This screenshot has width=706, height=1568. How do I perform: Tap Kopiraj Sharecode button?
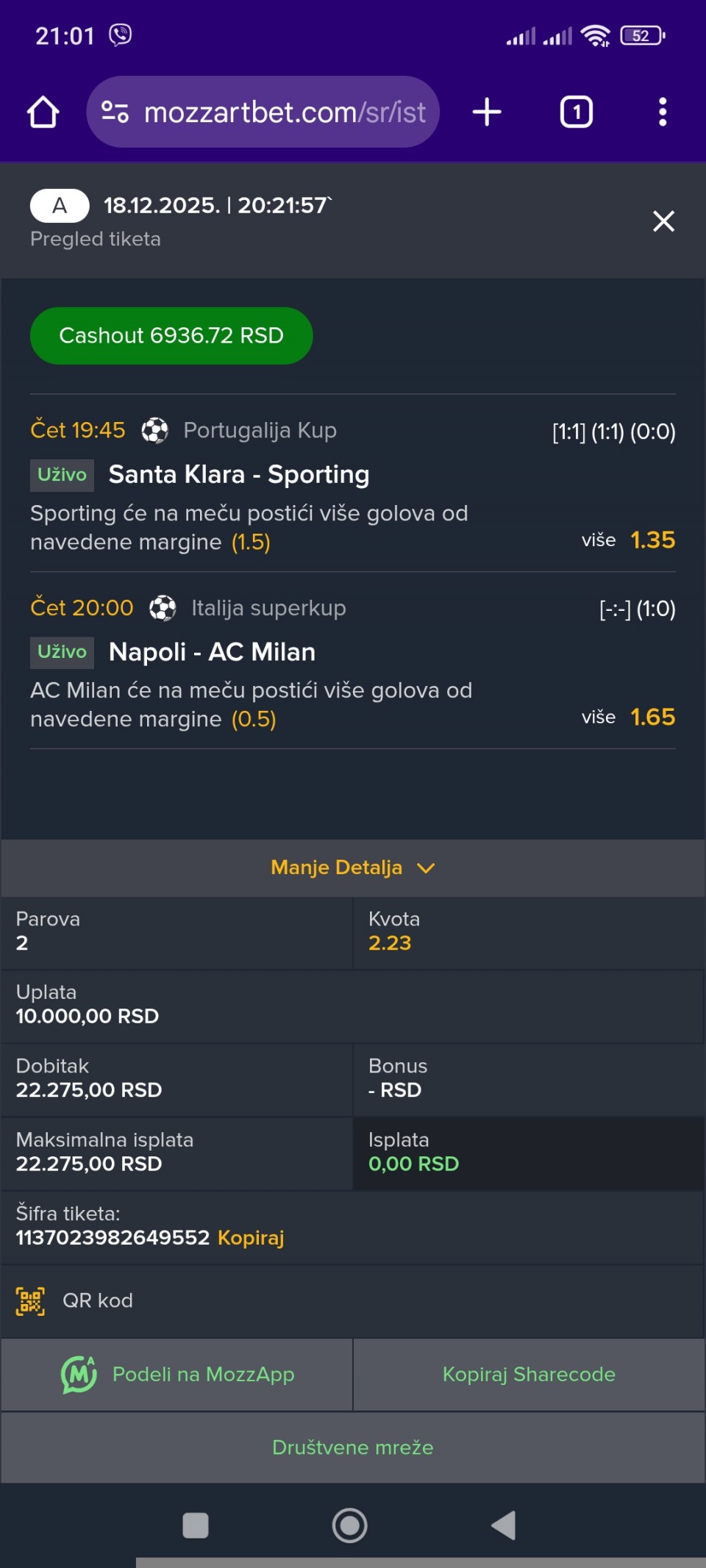529,1375
